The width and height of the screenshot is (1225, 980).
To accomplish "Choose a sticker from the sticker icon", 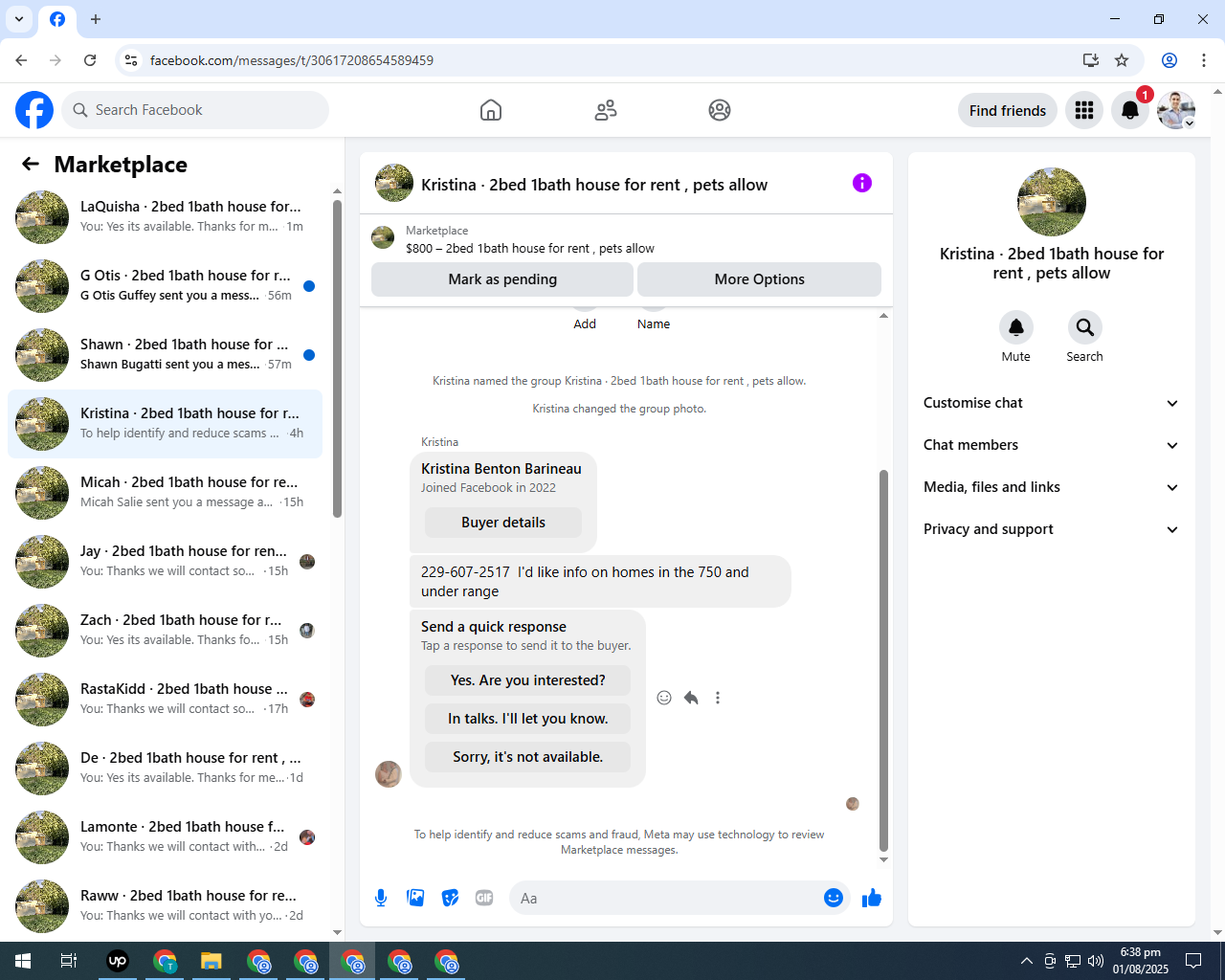I will [450, 898].
